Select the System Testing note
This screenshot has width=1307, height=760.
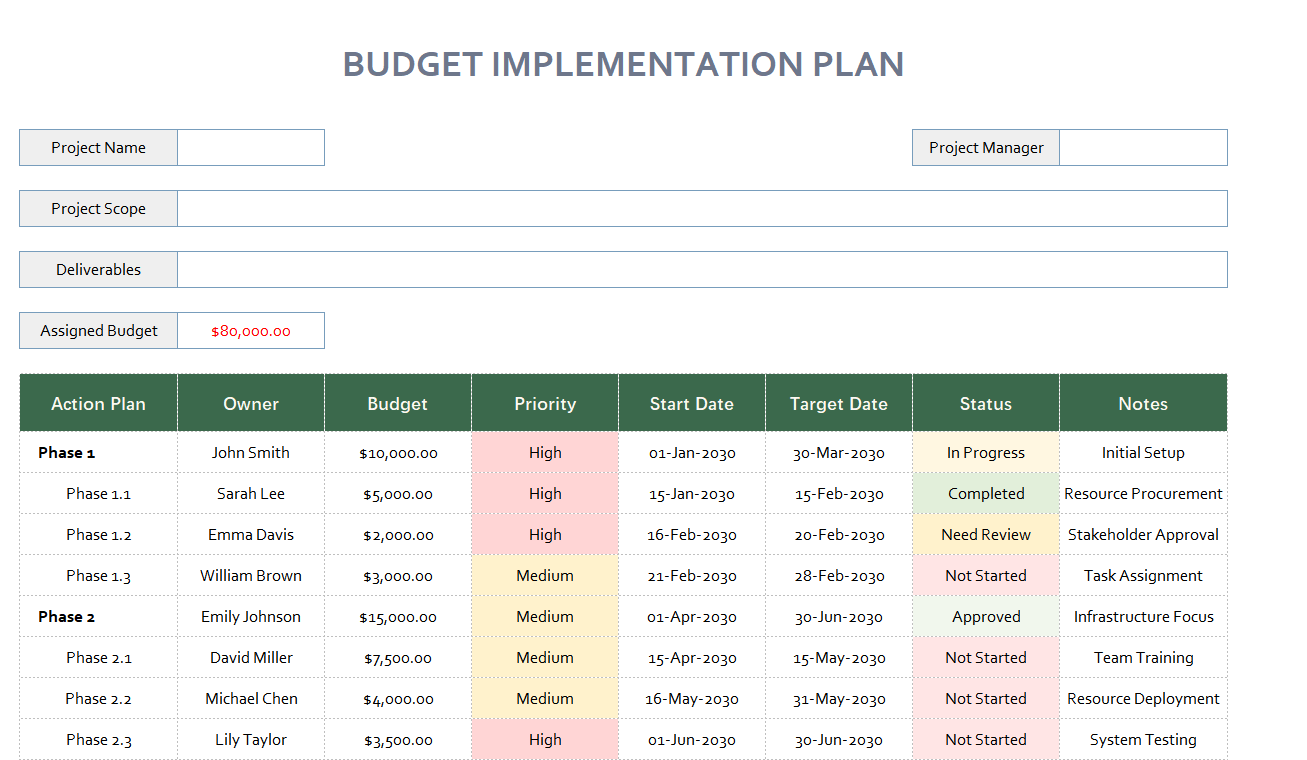[x=1143, y=739]
